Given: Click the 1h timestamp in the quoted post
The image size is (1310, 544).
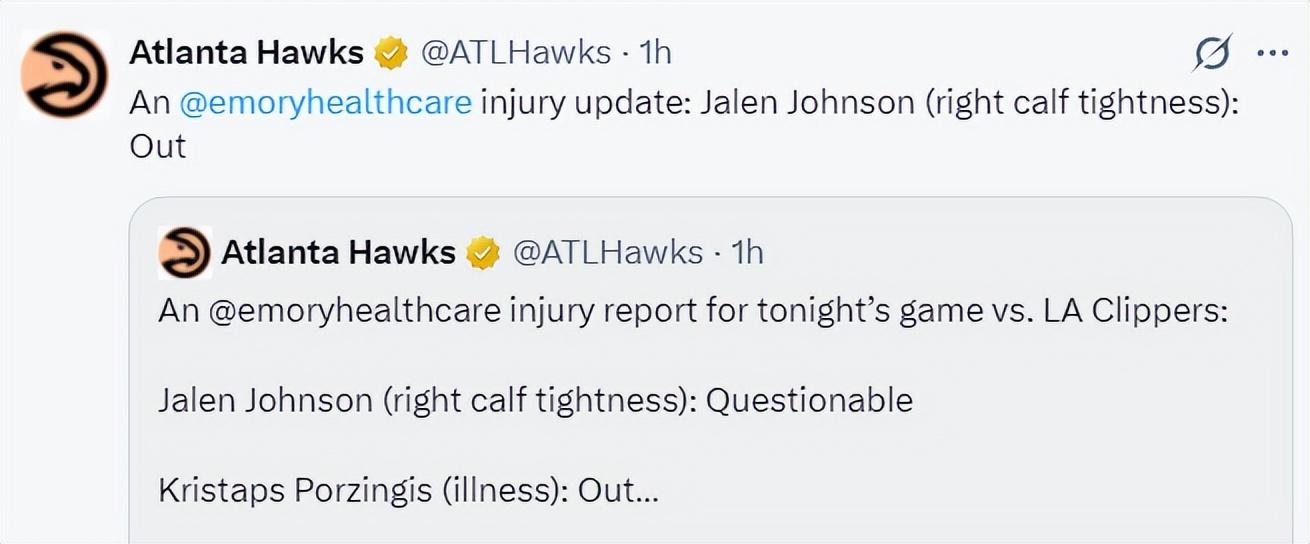Looking at the screenshot, I should click(x=747, y=253).
